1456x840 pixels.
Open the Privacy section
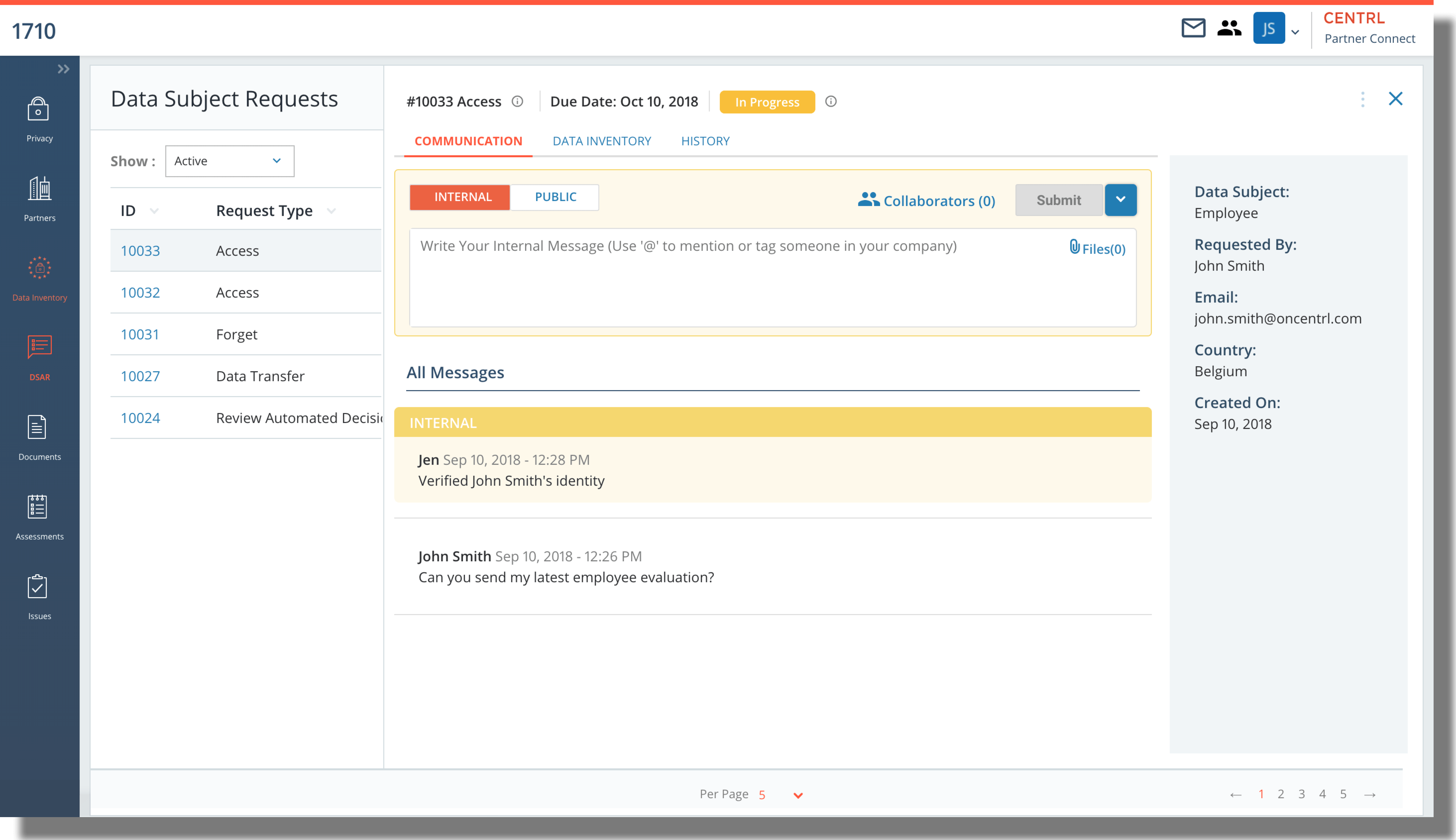point(39,120)
